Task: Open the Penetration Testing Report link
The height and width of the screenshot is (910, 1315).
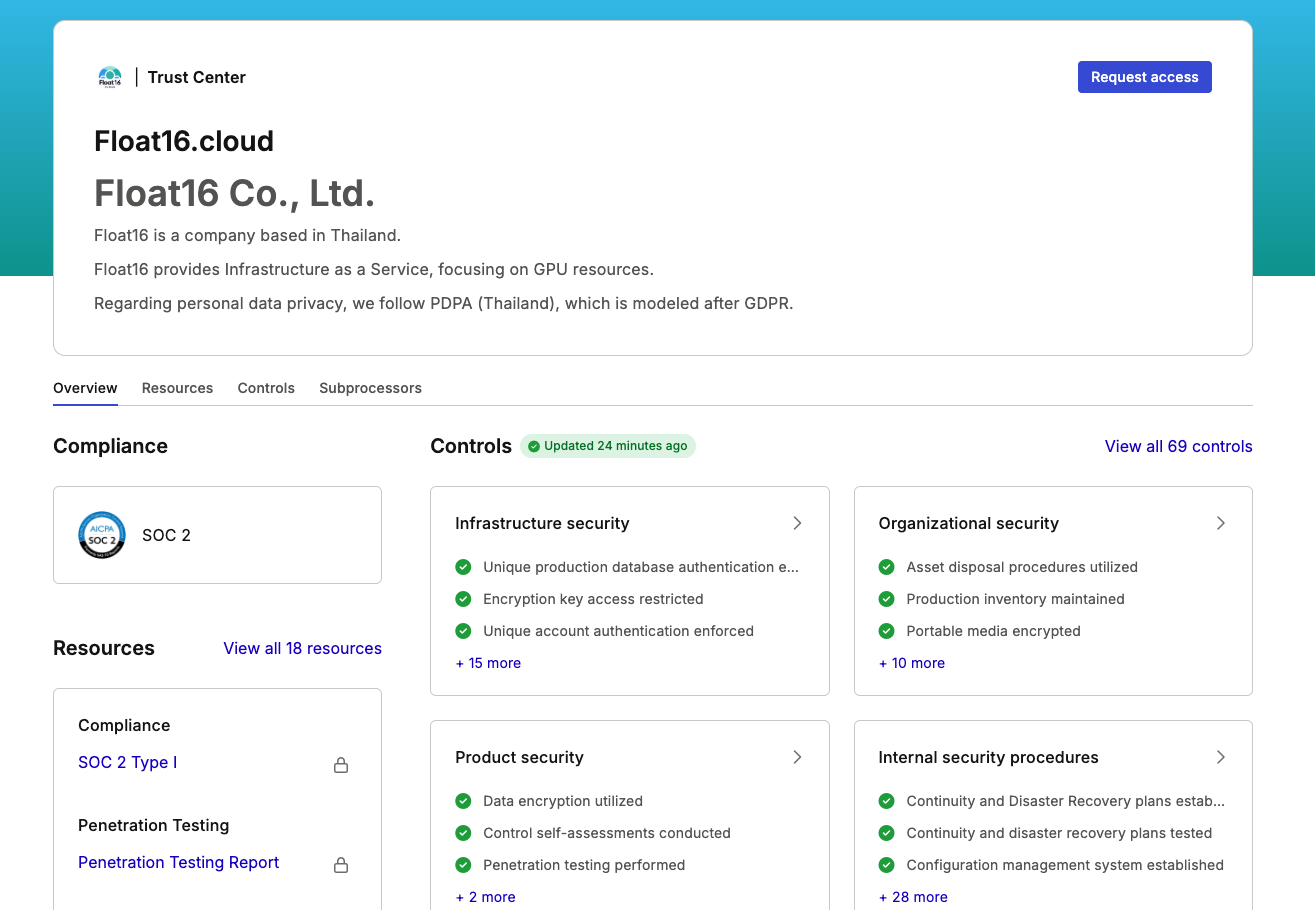Action: point(178,862)
